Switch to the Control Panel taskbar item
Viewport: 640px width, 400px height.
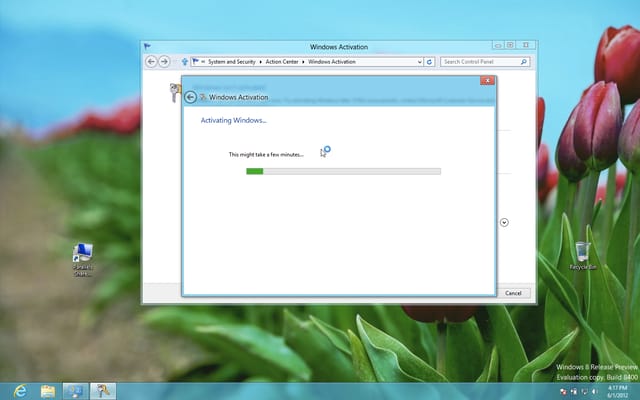pos(76,391)
